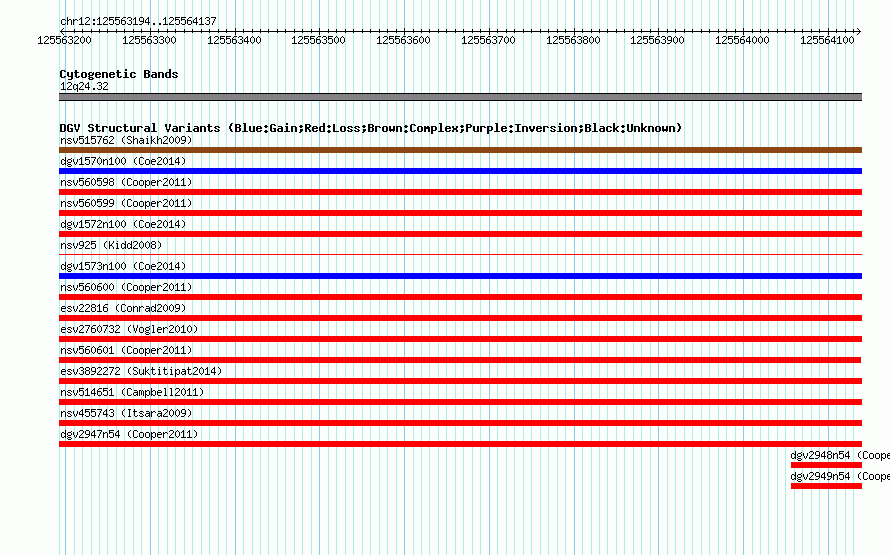890x555 pixels.
Task: Select nsv514651 (Campbell2011) label
Action: click(132, 392)
